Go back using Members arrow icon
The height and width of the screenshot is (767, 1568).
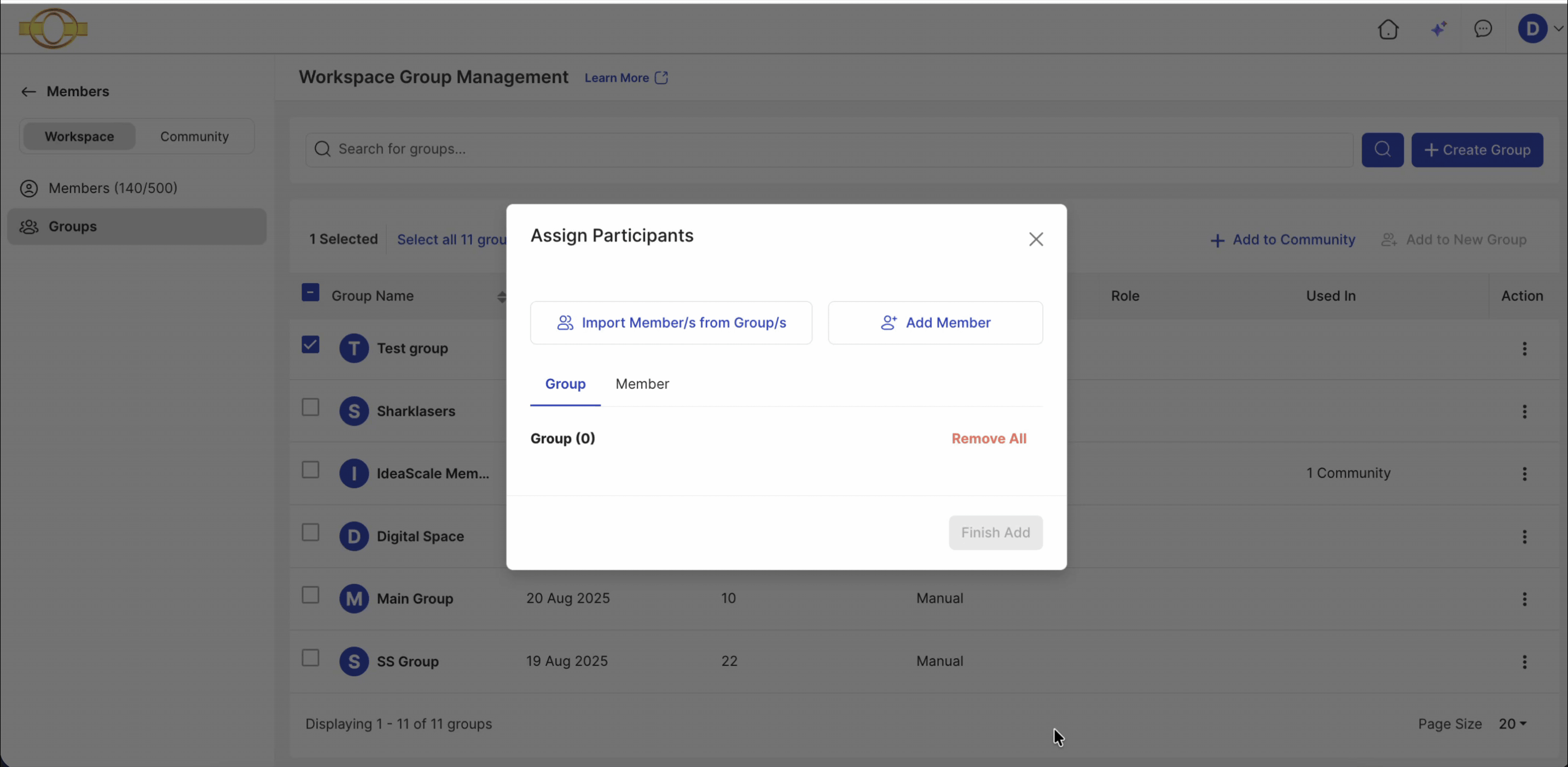(x=28, y=91)
